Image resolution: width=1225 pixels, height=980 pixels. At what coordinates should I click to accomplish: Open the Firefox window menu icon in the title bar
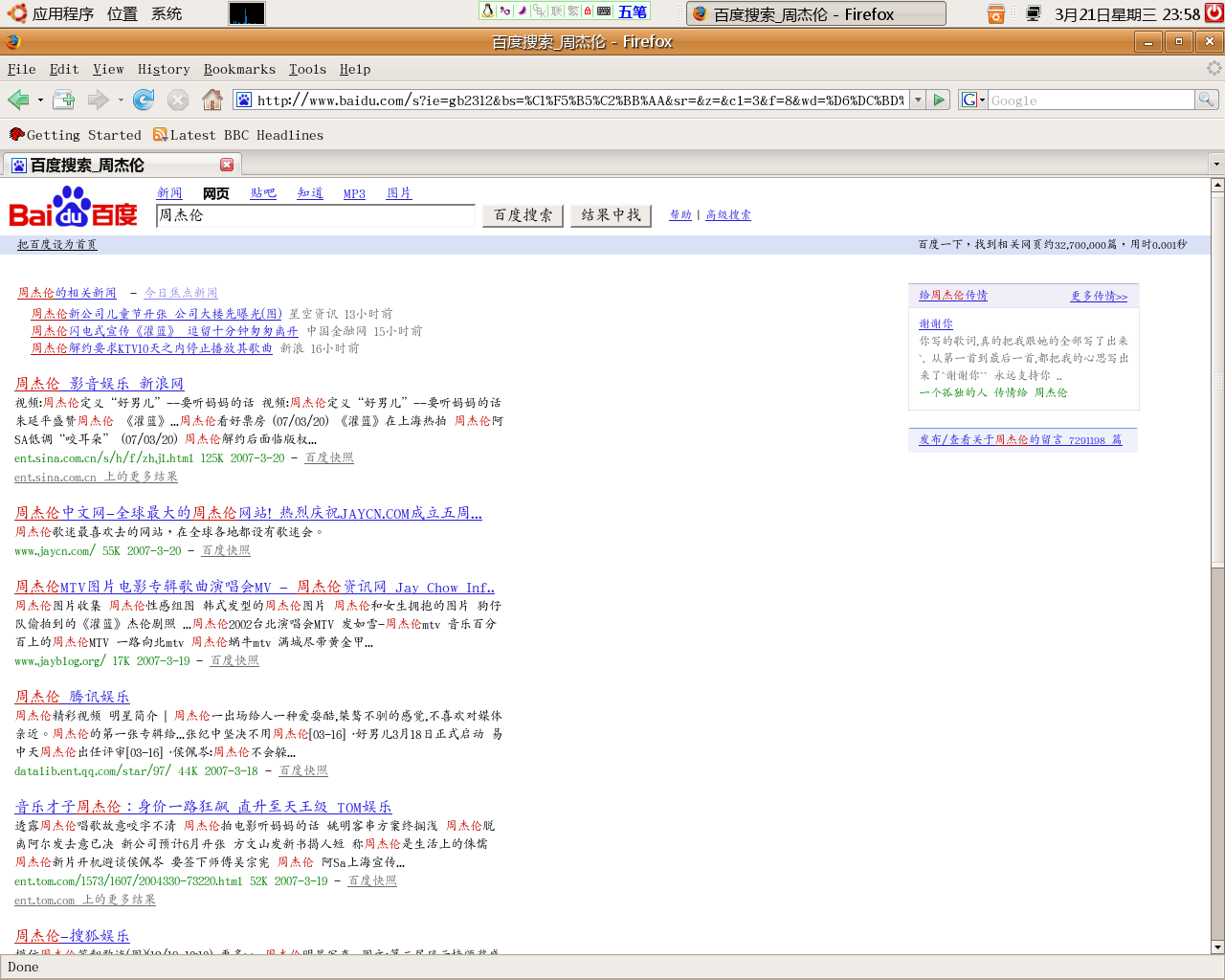coord(12,41)
